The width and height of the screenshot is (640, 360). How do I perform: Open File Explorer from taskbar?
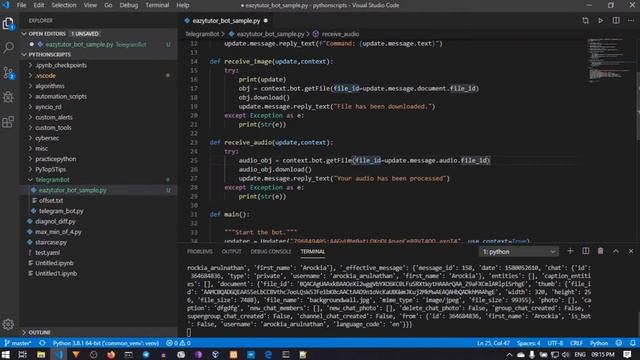[x=41, y=355]
